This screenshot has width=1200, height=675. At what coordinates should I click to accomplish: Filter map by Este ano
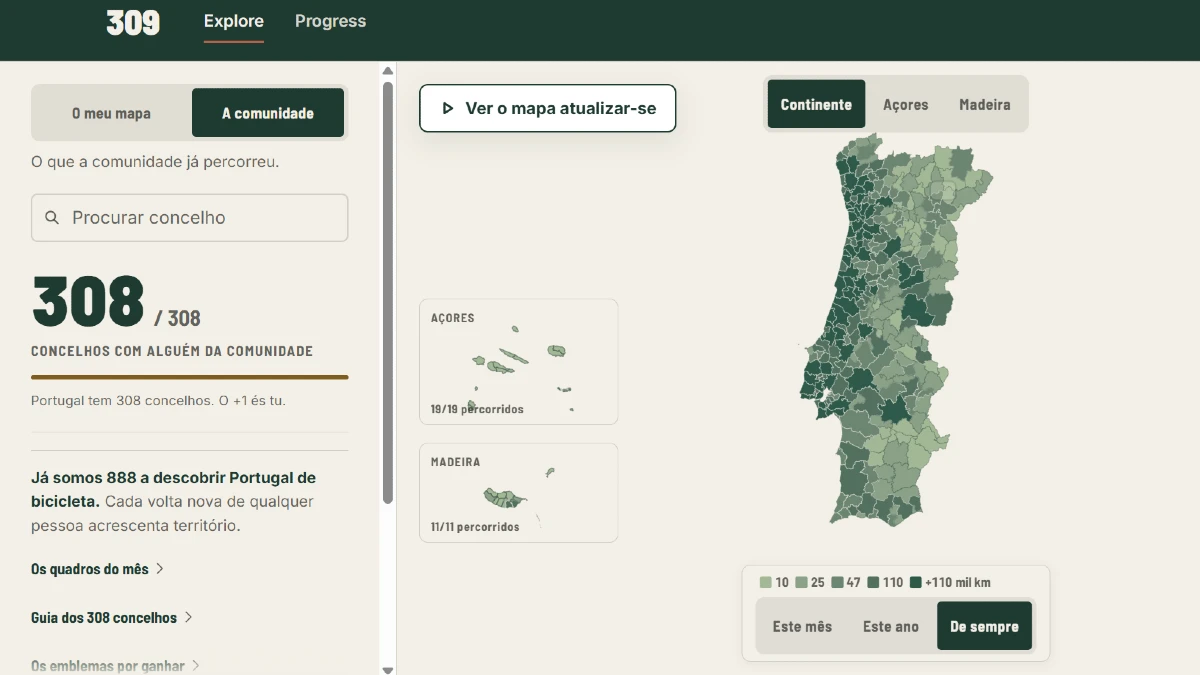pyautogui.click(x=891, y=626)
